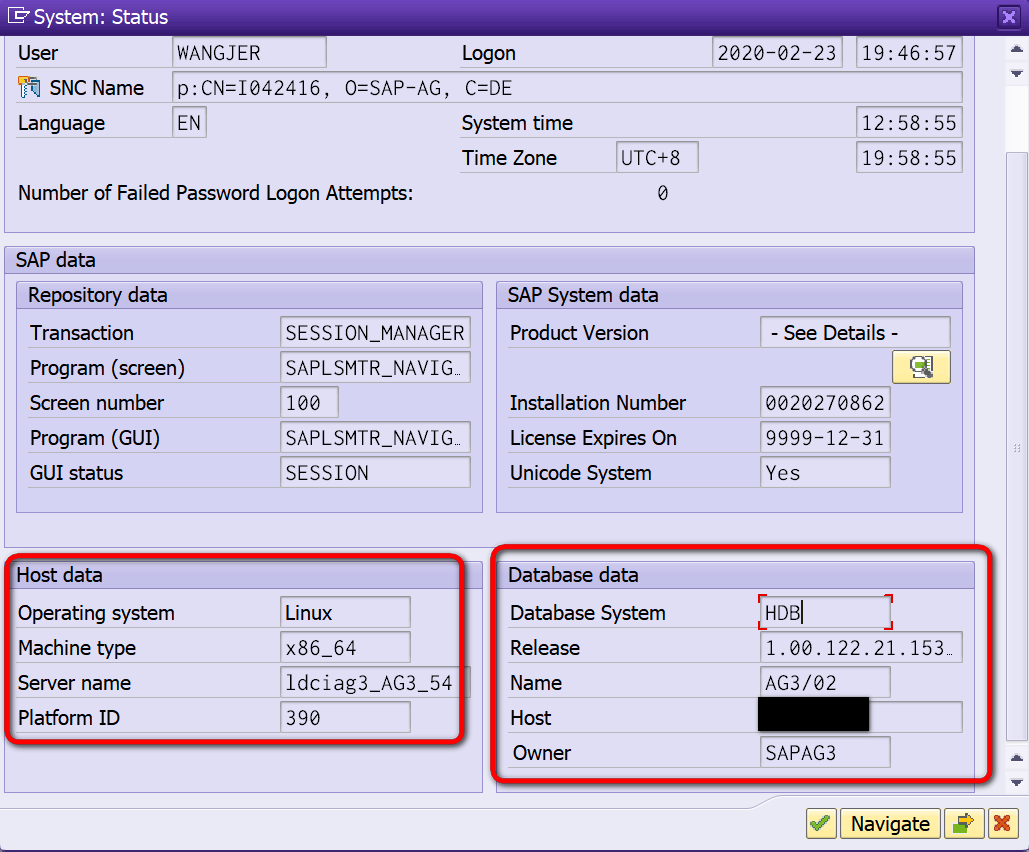Click the top scroll down arrow below it
The height and width of the screenshot is (852, 1029).
pyautogui.click(x=1017, y=73)
